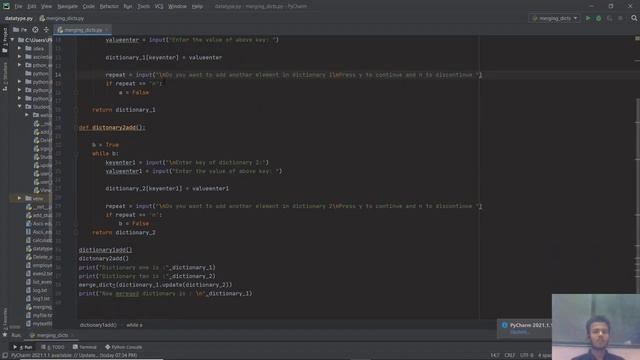Click the CRLF line separator in status bar
This screenshot has height=360, width=640.
[x=509, y=356]
